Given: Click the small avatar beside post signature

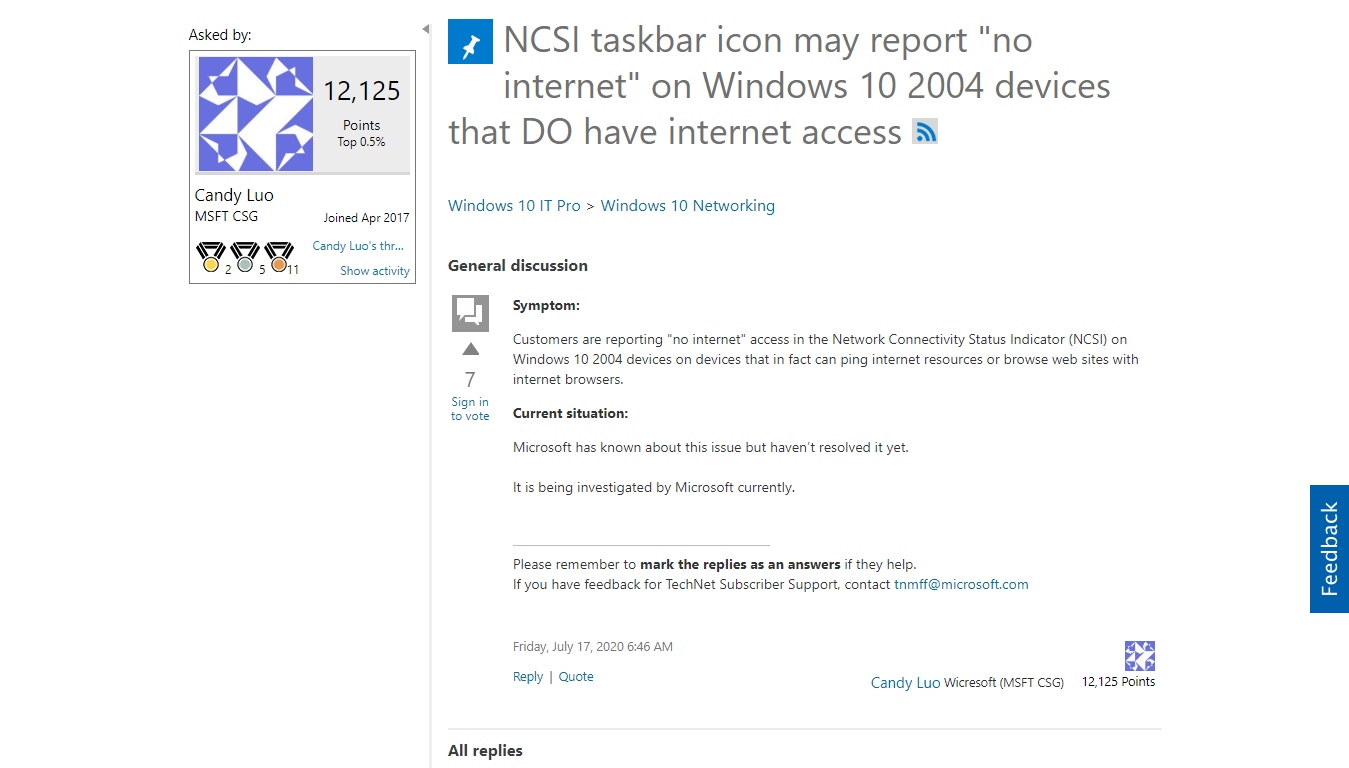Looking at the screenshot, I should 1139,656.
